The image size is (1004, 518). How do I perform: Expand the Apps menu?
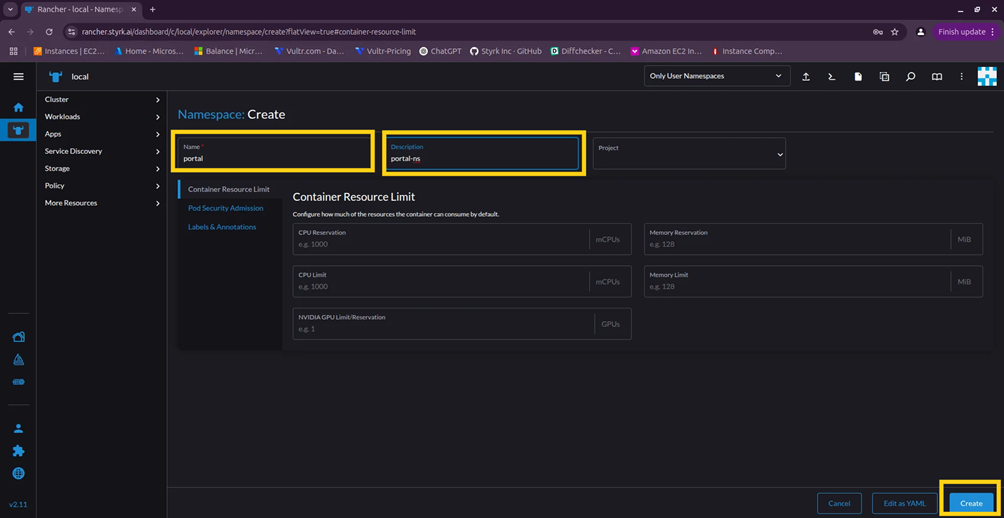point(102,134)
